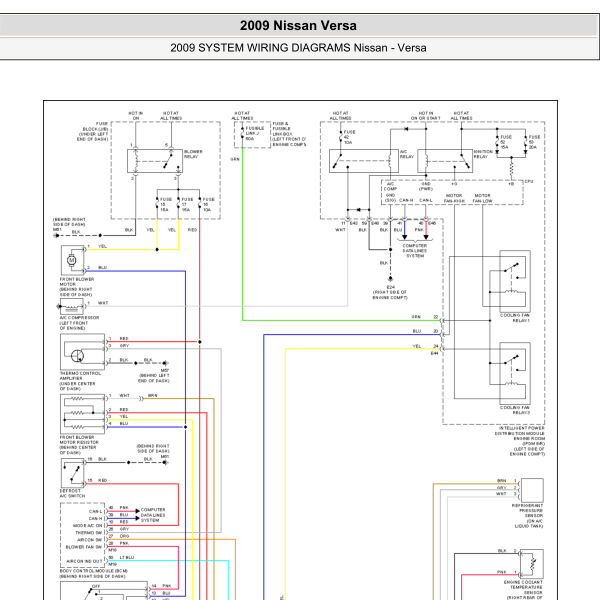This screenshot has height=600, width=600.
Task: Click the THERMO CONTROL AMPLIFIER caption
Action: coord(80,381)
